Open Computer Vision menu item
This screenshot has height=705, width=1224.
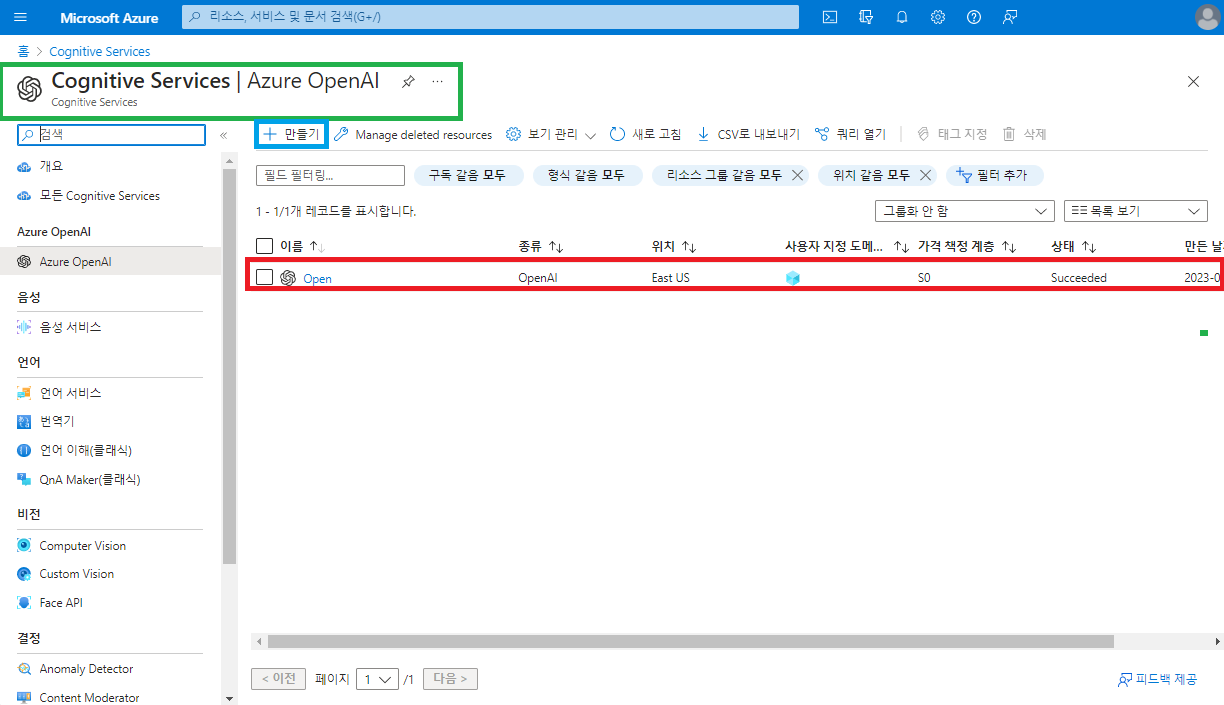click(x=82, y=546)
